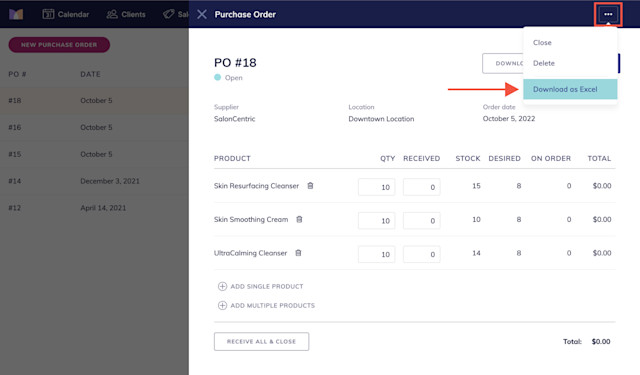The image size is (640, 375).
Task: Edit Received field for Skin Smoothing Cream
Action: (x=421, y=221)
